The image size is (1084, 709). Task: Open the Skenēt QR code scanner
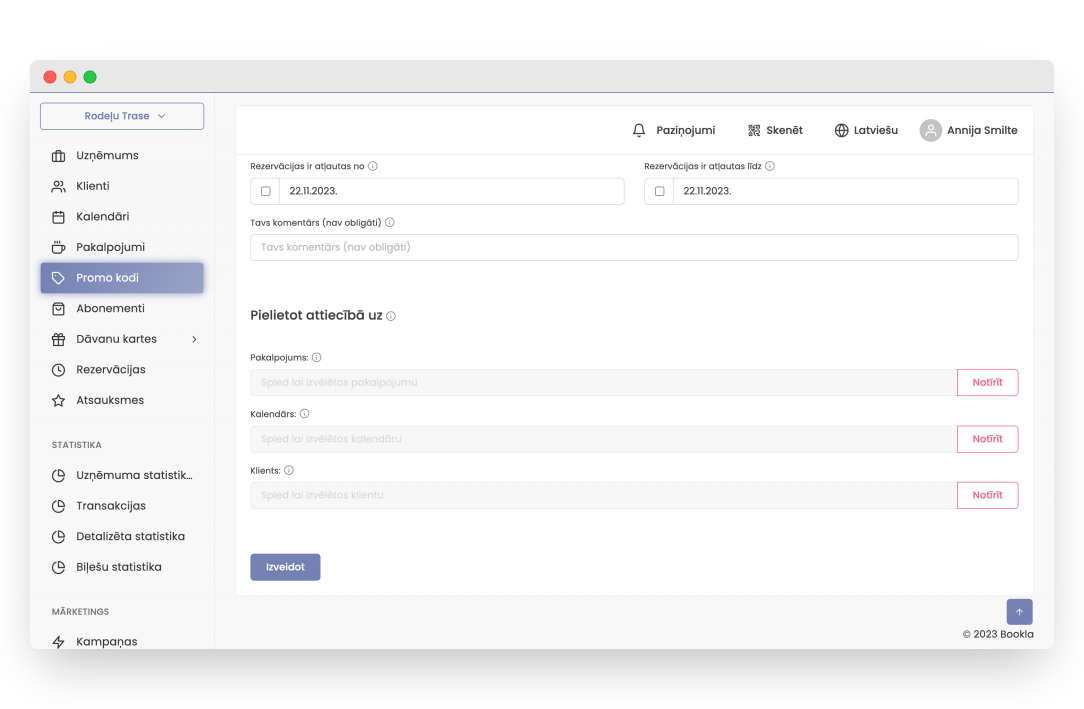tap(754, 130)
